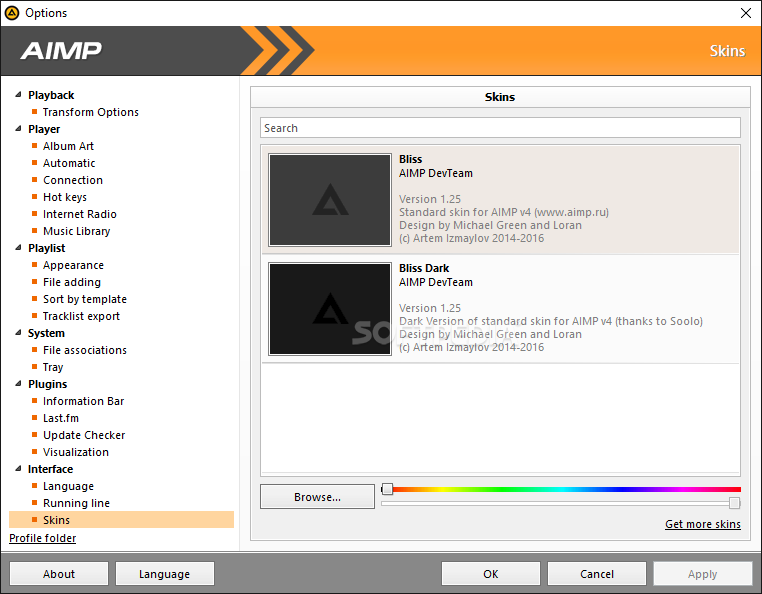762x594 pixels.
Task: Click the AIMP icon in title bar
Action: [x=12, y=13]
